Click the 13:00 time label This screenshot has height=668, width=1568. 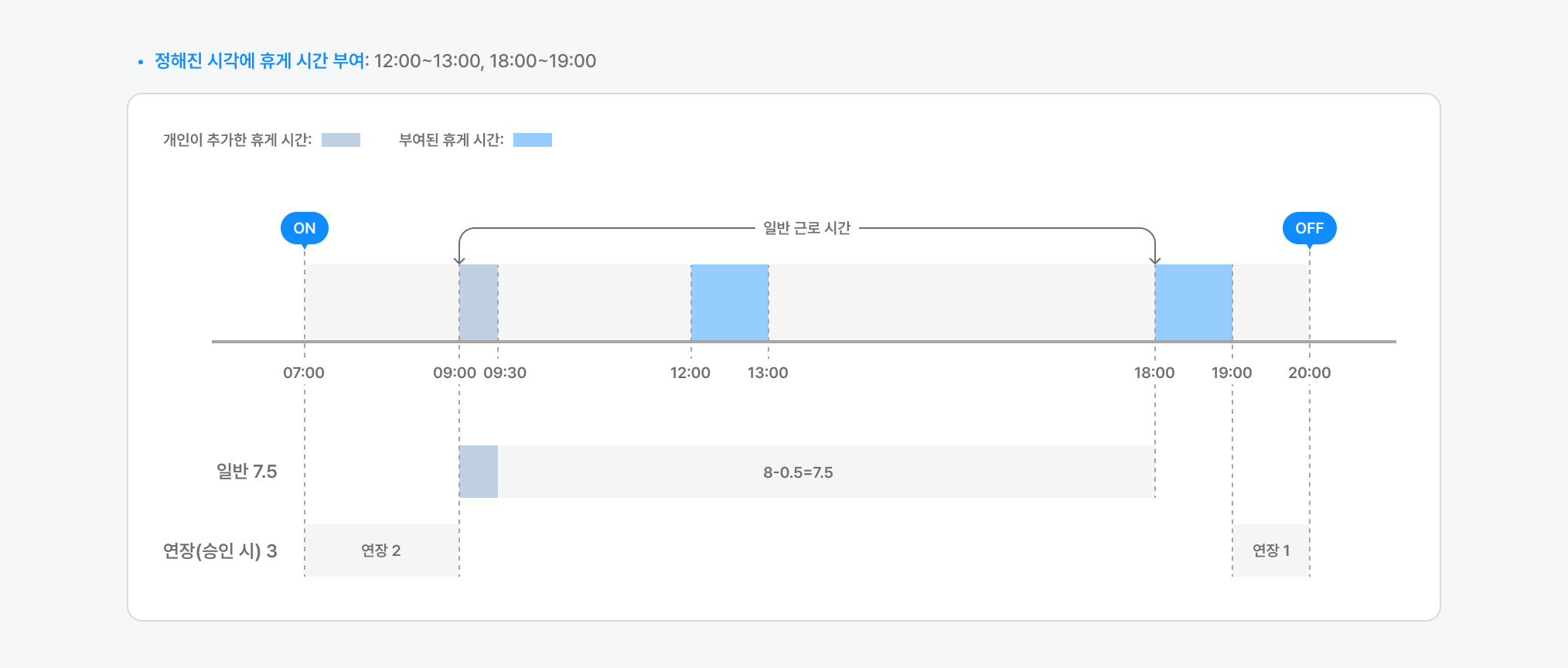coord(768,373)
